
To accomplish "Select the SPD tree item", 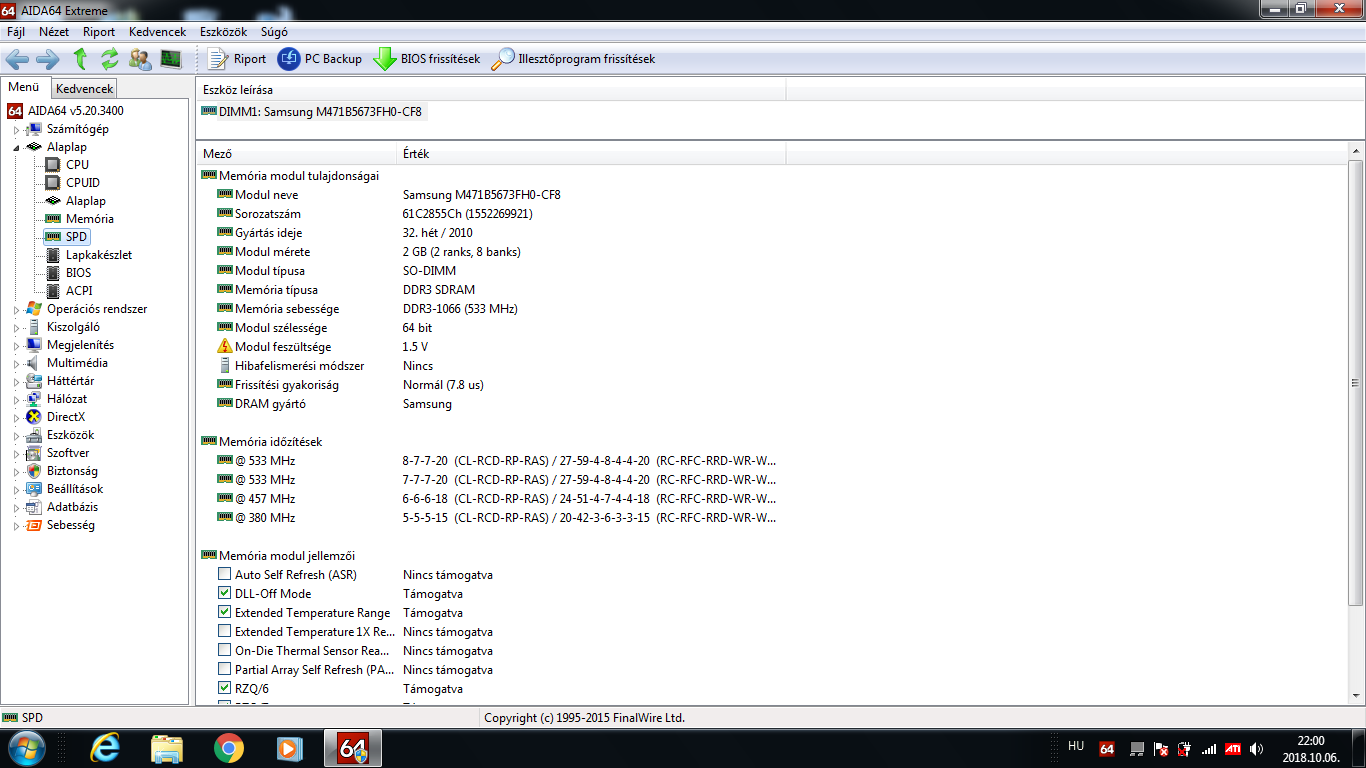I will pyautogui.click(x=67, y=237).
